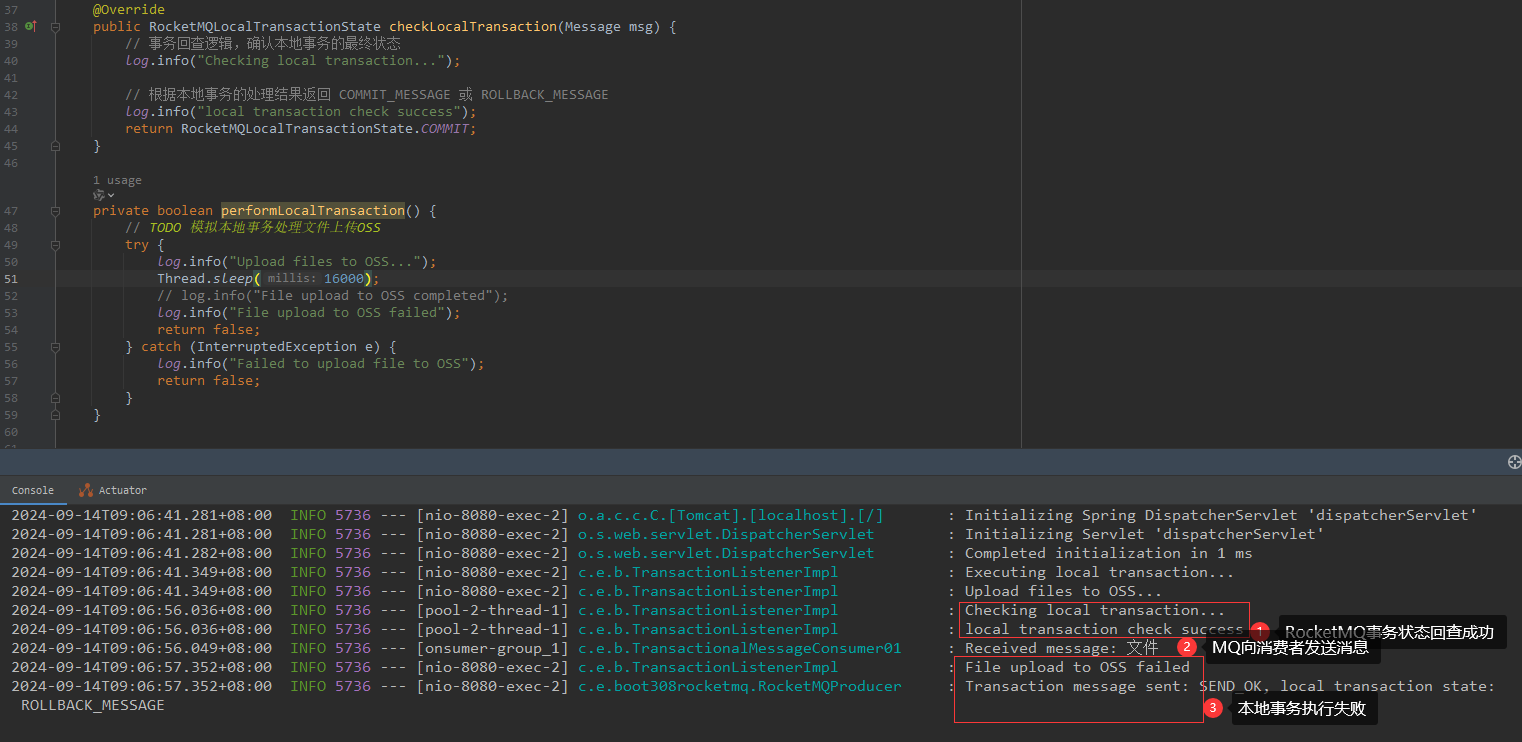Screen dimensions: 1522x742
Task: Click the 'millis:' parameter hint in Thread.sleep
Action: (292, 279)
